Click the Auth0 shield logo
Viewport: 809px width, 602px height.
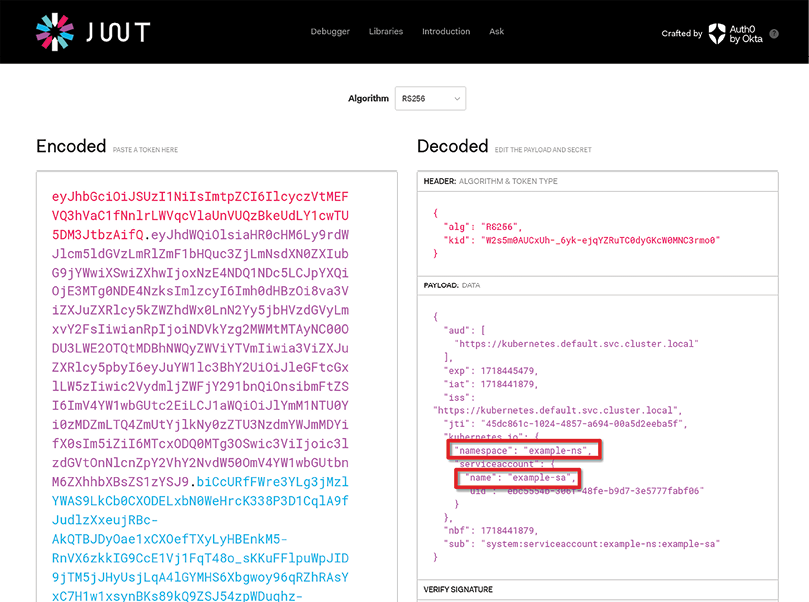[717, 33]
